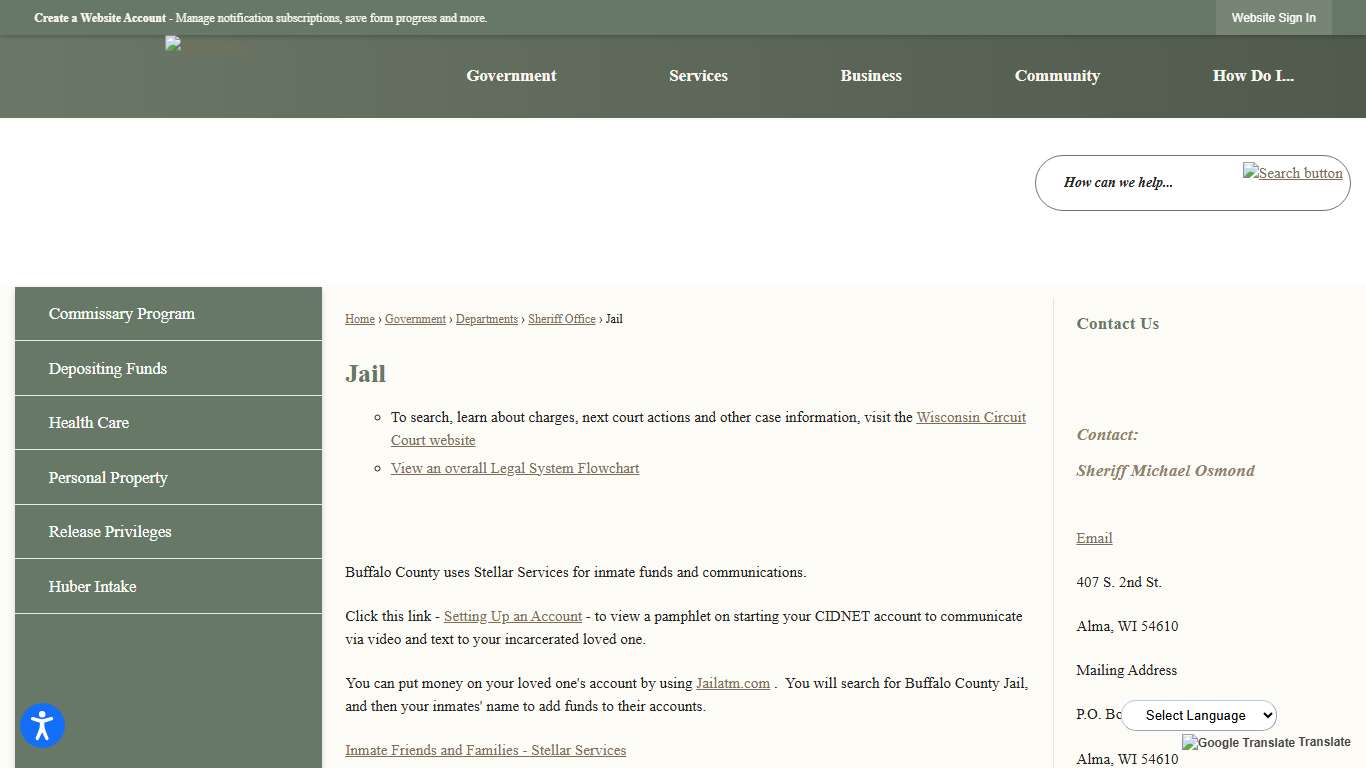
Task: Open the Select Language dropdown
Action: [x=1198, y=715]
